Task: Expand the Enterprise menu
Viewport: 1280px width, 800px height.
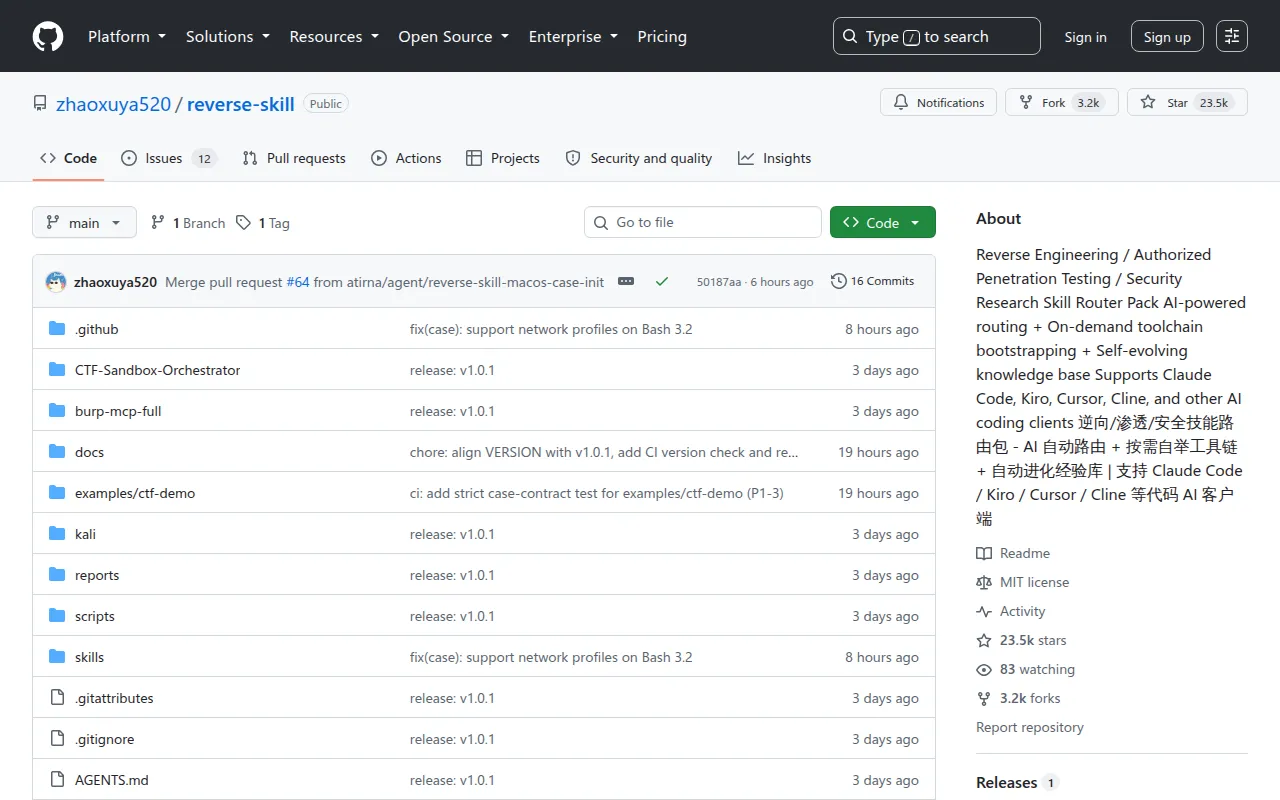Action: [x=573, y=36]
